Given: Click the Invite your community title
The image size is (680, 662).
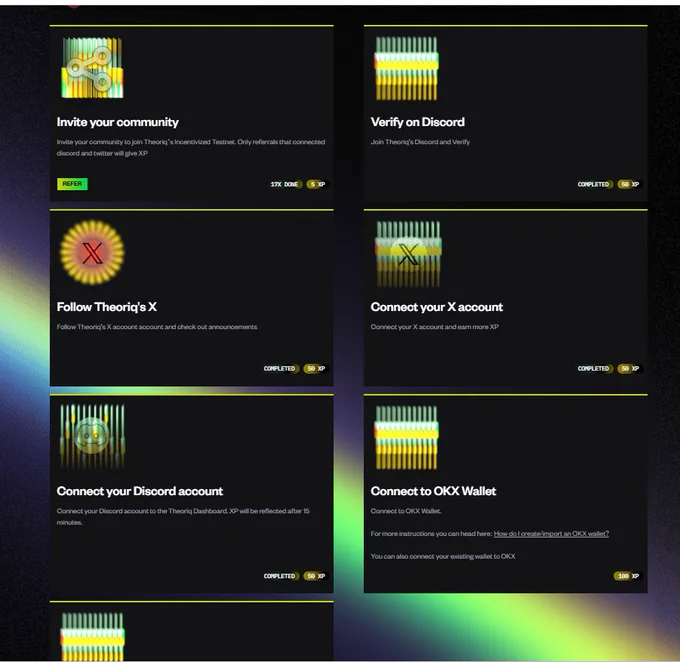Looking at the screenshot, I should coord(118,122).
